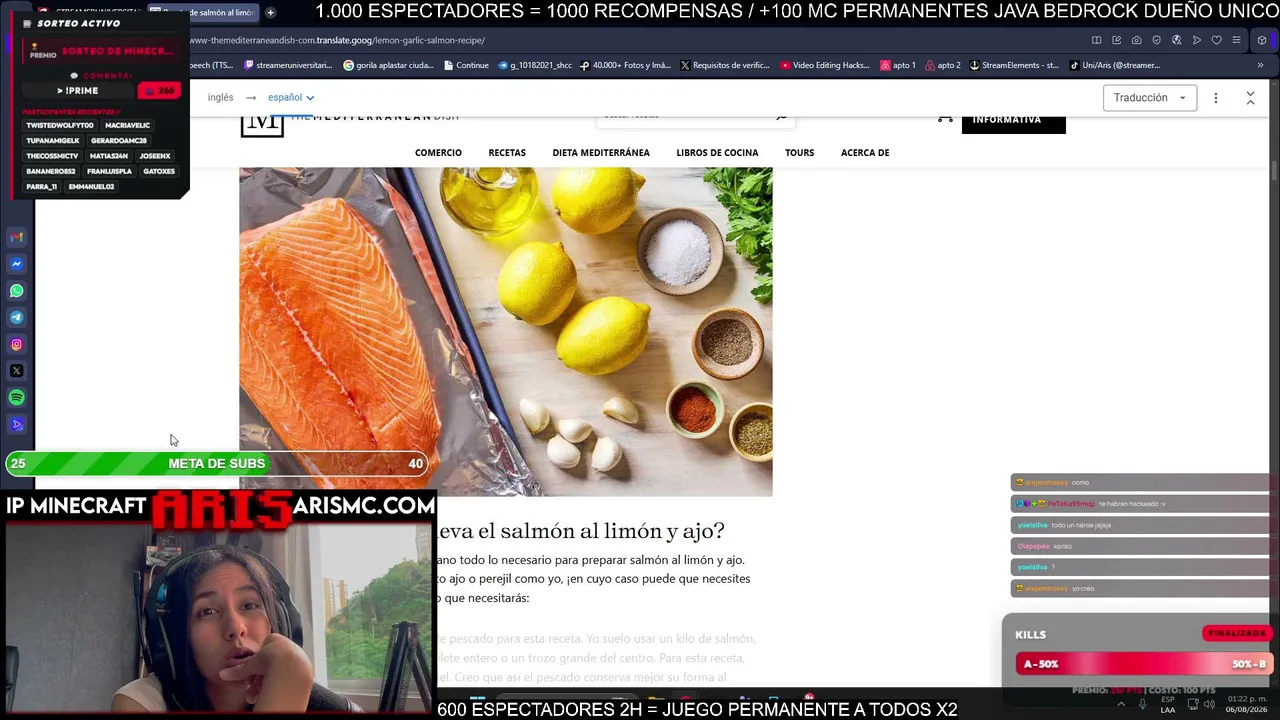Take a snapshot with the camera icon
1280x720 pixels.
point(1137,40)
